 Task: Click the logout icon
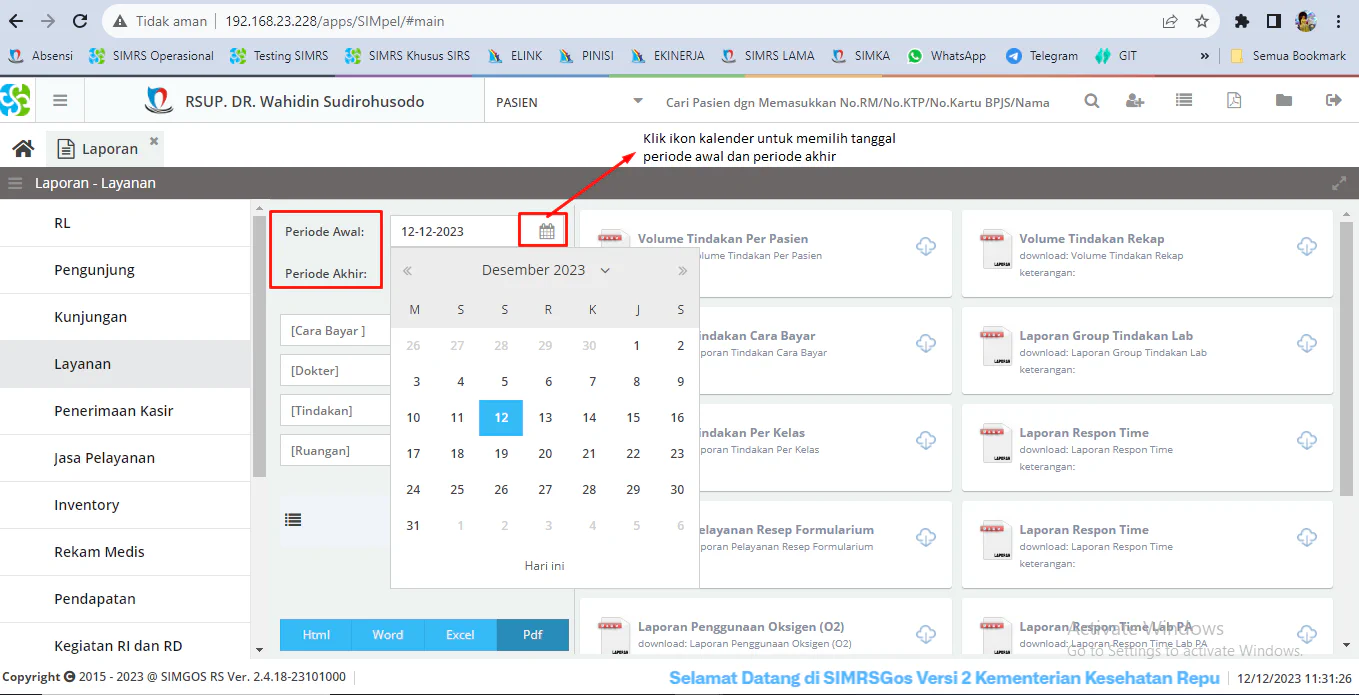(1333, 101)
